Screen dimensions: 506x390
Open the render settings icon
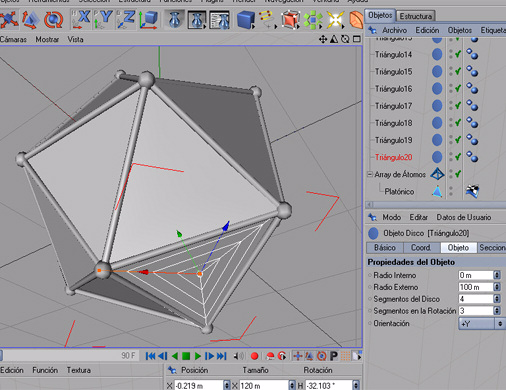219,19
